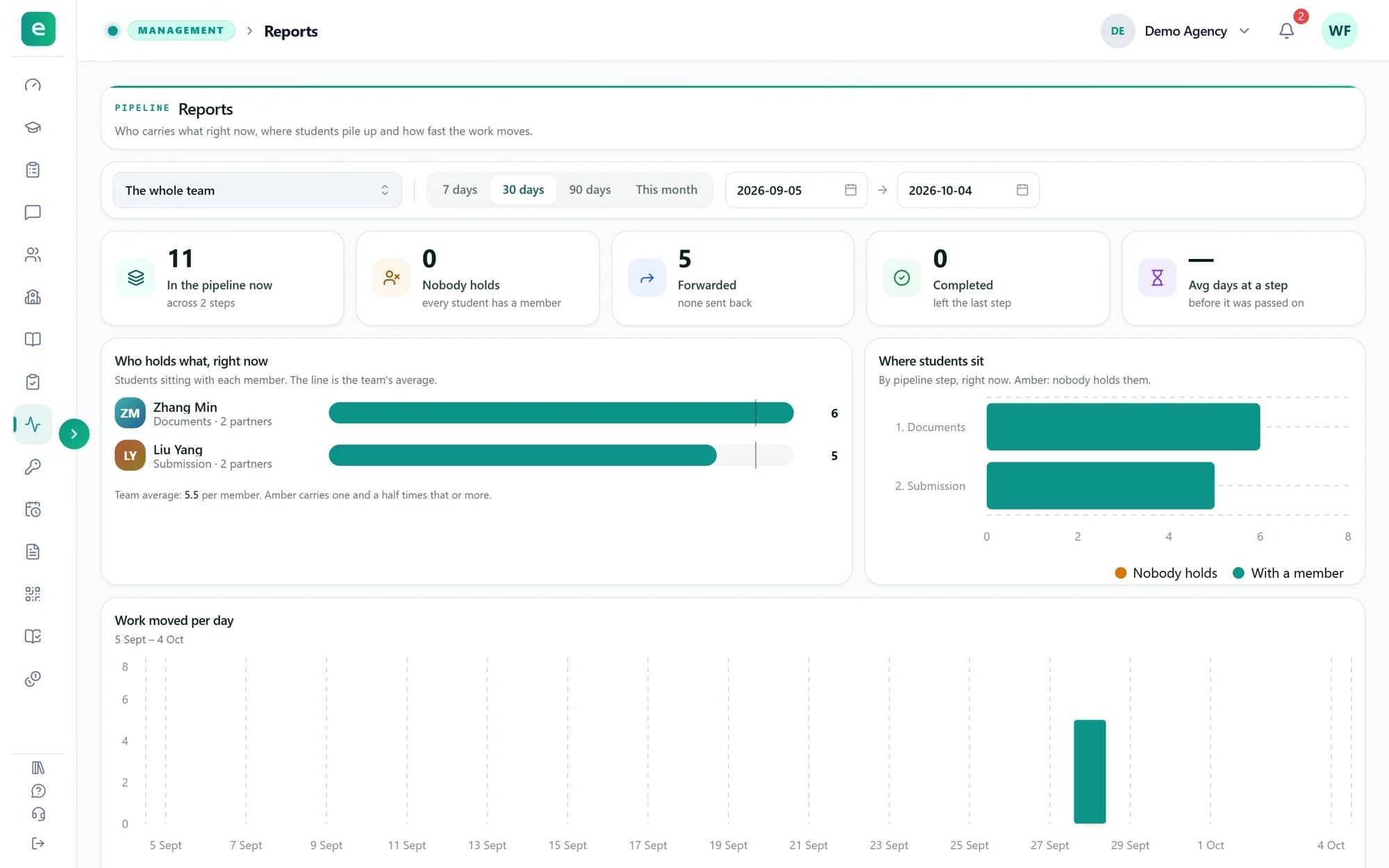The image size is (1389, 868).
Task: Click the DE agency avatar
Action: (1117, 31)
